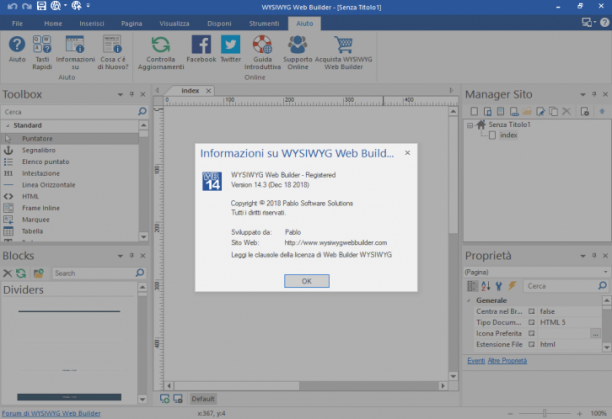612x419 pixels.
Task: Switch to the Inserisci ribbon tab
Action: (92, 23)
